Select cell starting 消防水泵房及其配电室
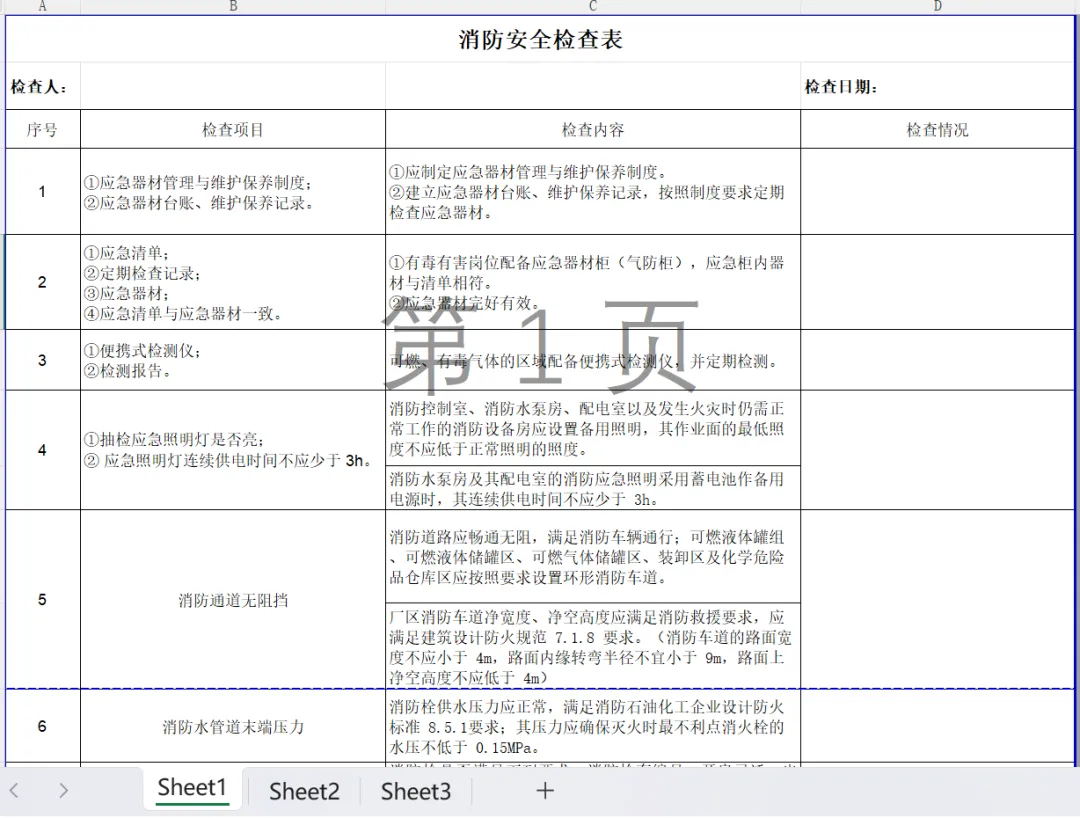 [593, 487]
